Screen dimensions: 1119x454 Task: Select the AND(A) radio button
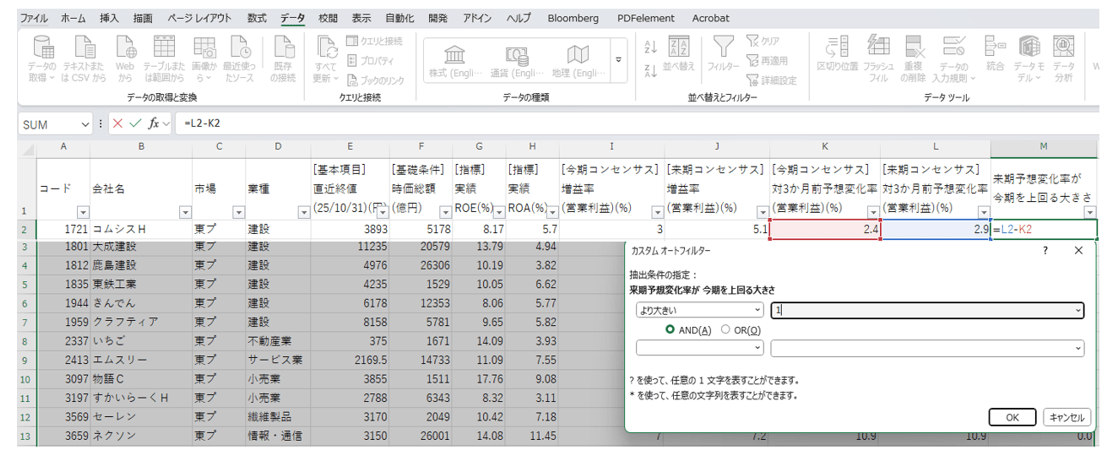670,329
